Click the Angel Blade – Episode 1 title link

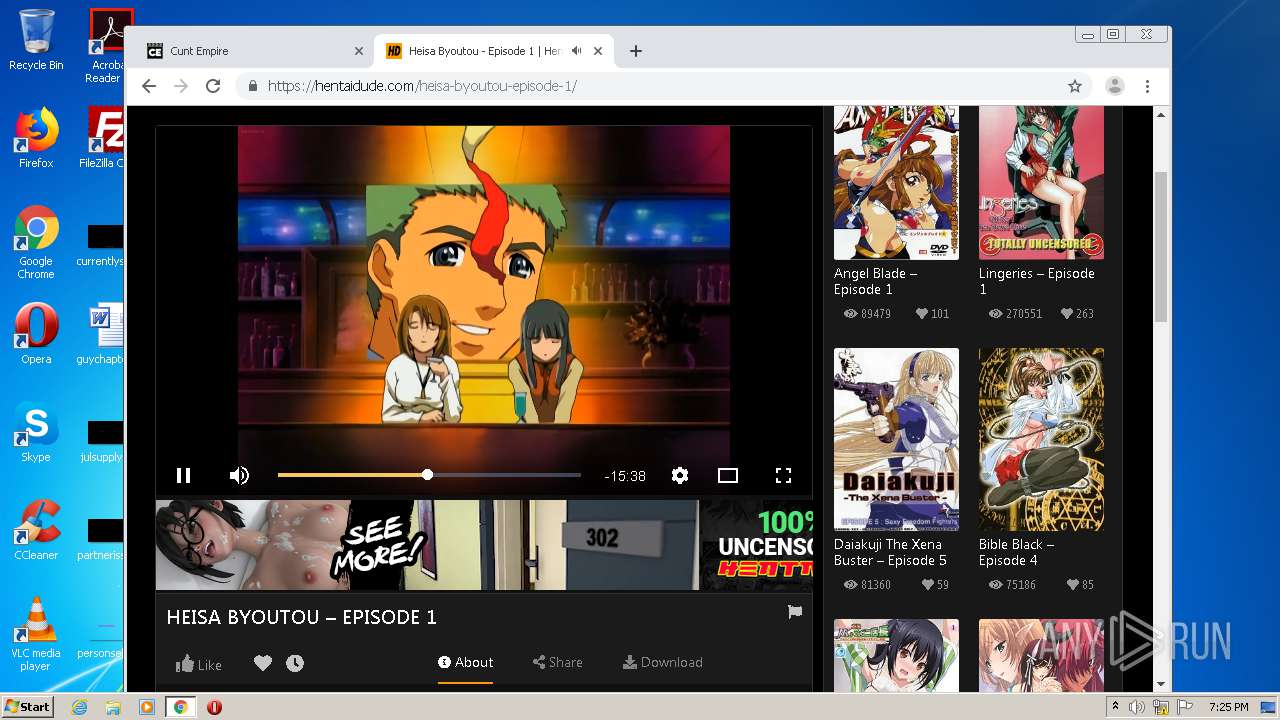[x=876, y=281]
